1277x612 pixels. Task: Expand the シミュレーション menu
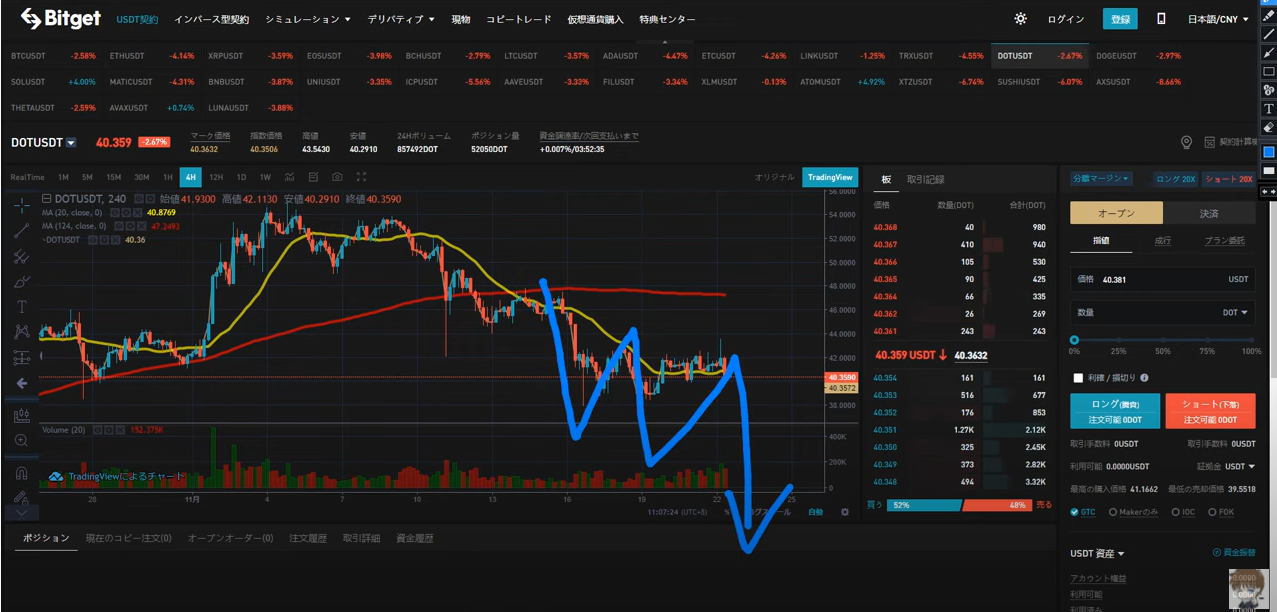click(308, 19)
